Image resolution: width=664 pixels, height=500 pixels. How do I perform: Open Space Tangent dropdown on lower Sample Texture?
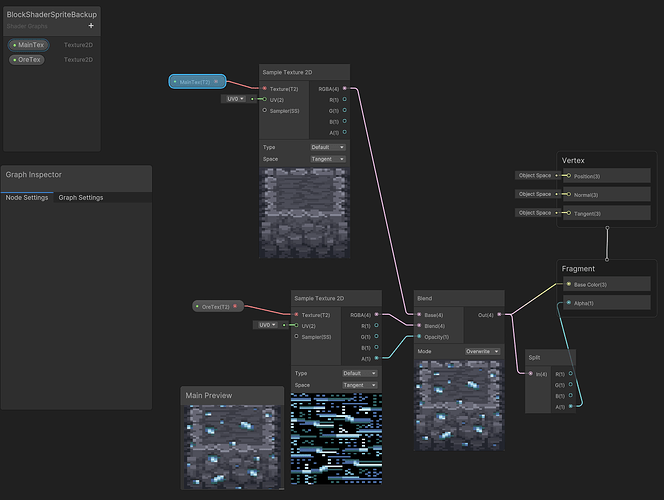[360, 385]
